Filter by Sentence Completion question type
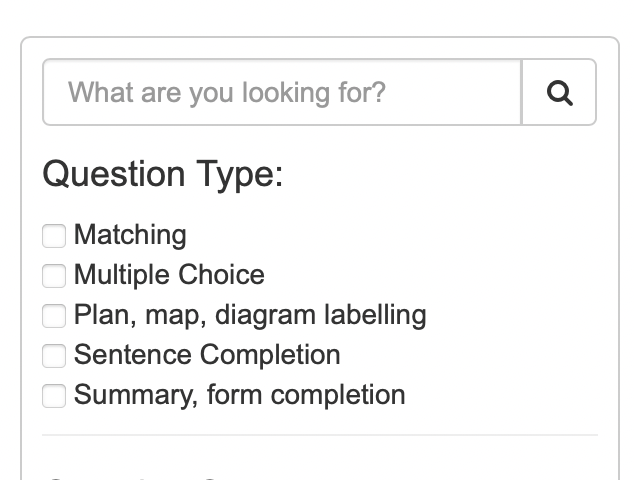 [54, 356]
